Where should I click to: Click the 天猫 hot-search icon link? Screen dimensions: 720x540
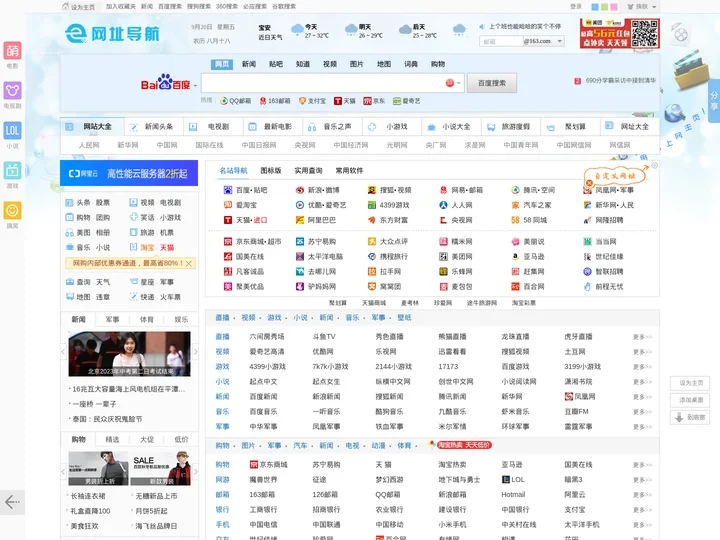338,101
